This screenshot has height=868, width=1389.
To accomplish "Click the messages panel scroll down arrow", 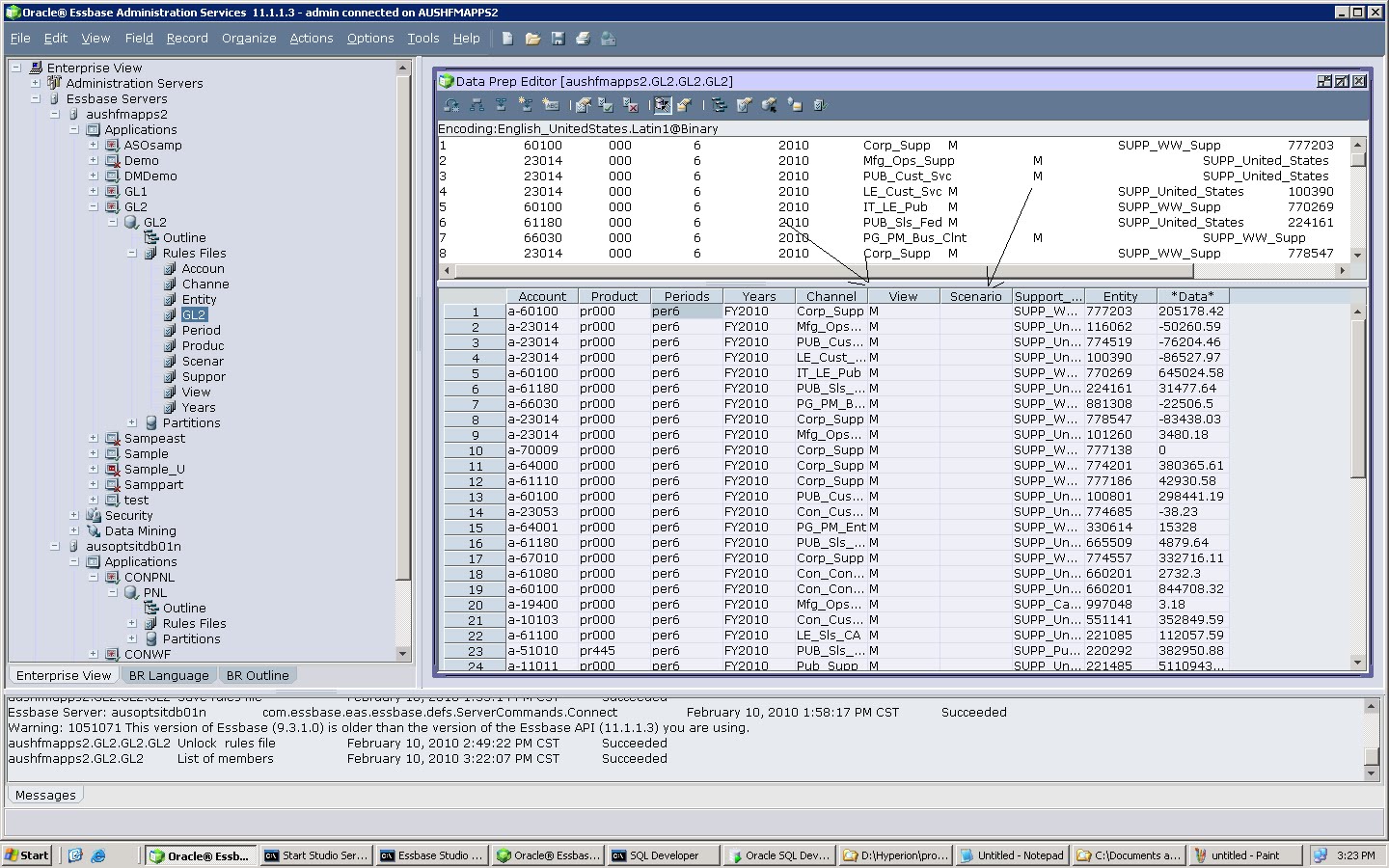I will (x=1372, y=773).
